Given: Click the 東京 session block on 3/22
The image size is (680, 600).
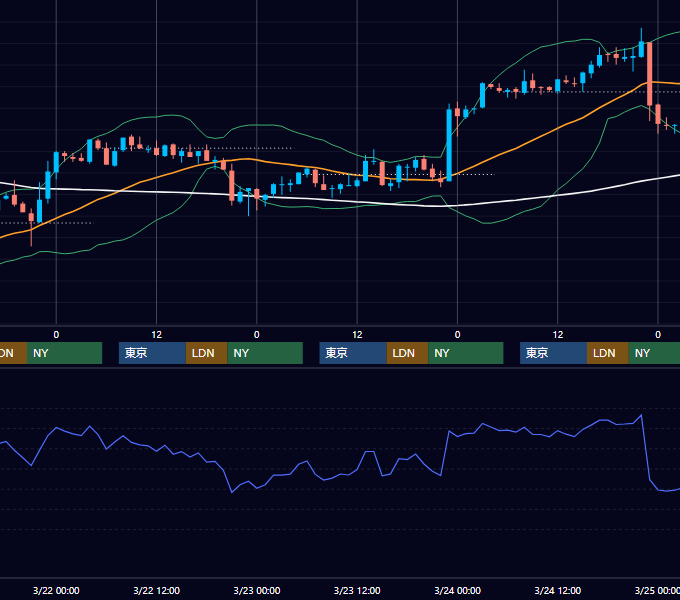Looking at the screenshot, I should click(x=152, y=353).
